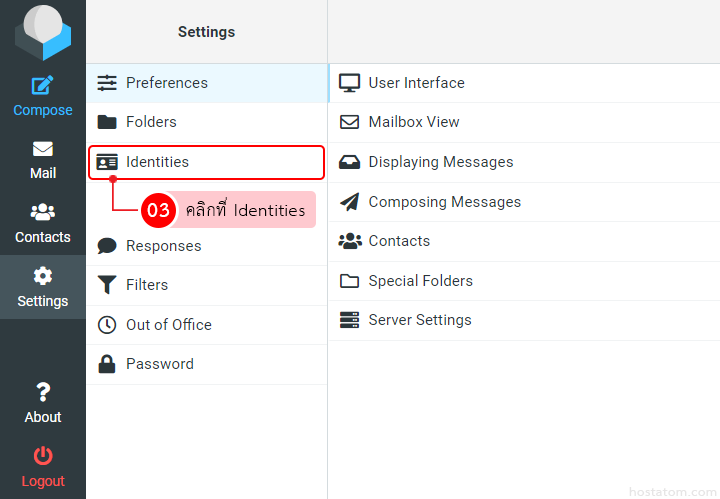720x499 pixels.
Task: Open Out of Office settings
Action: click(x=168, y=325)
